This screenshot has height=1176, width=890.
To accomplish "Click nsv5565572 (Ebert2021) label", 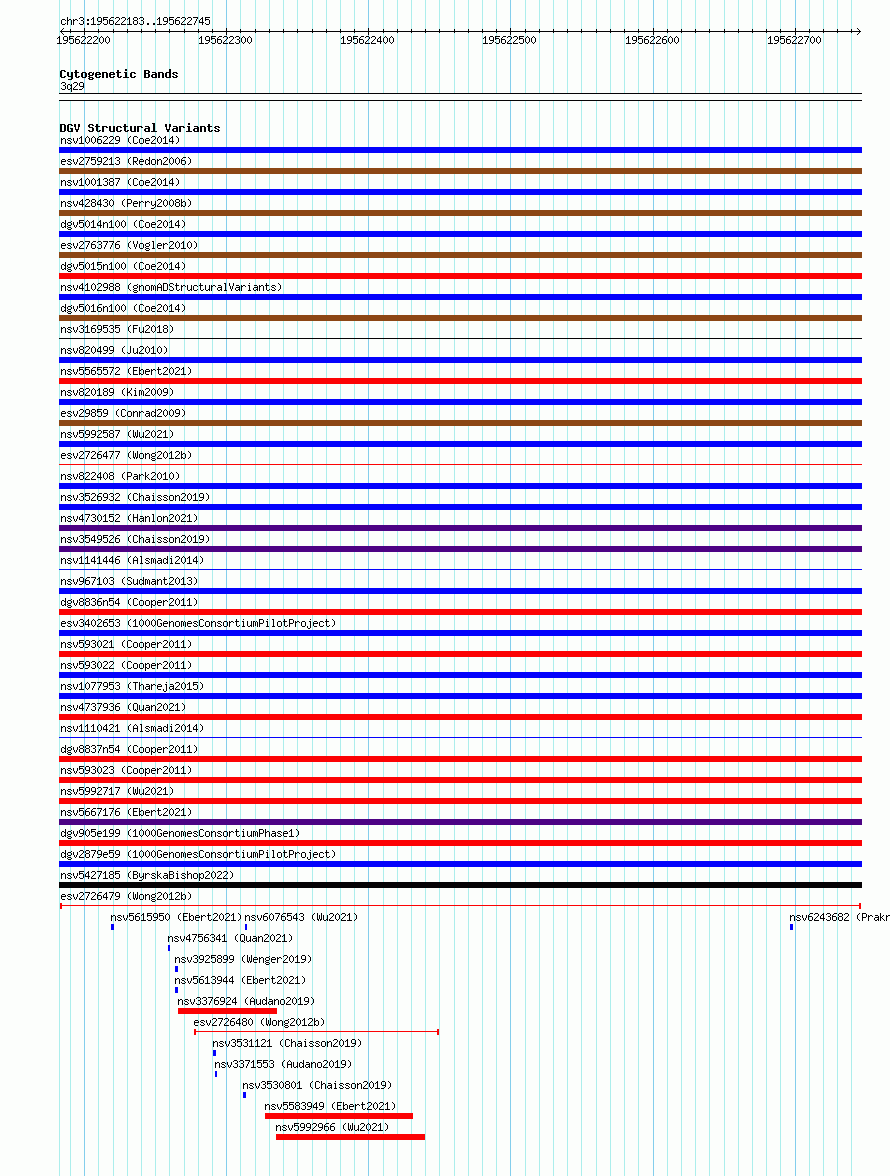I will (x=126, y=371).
